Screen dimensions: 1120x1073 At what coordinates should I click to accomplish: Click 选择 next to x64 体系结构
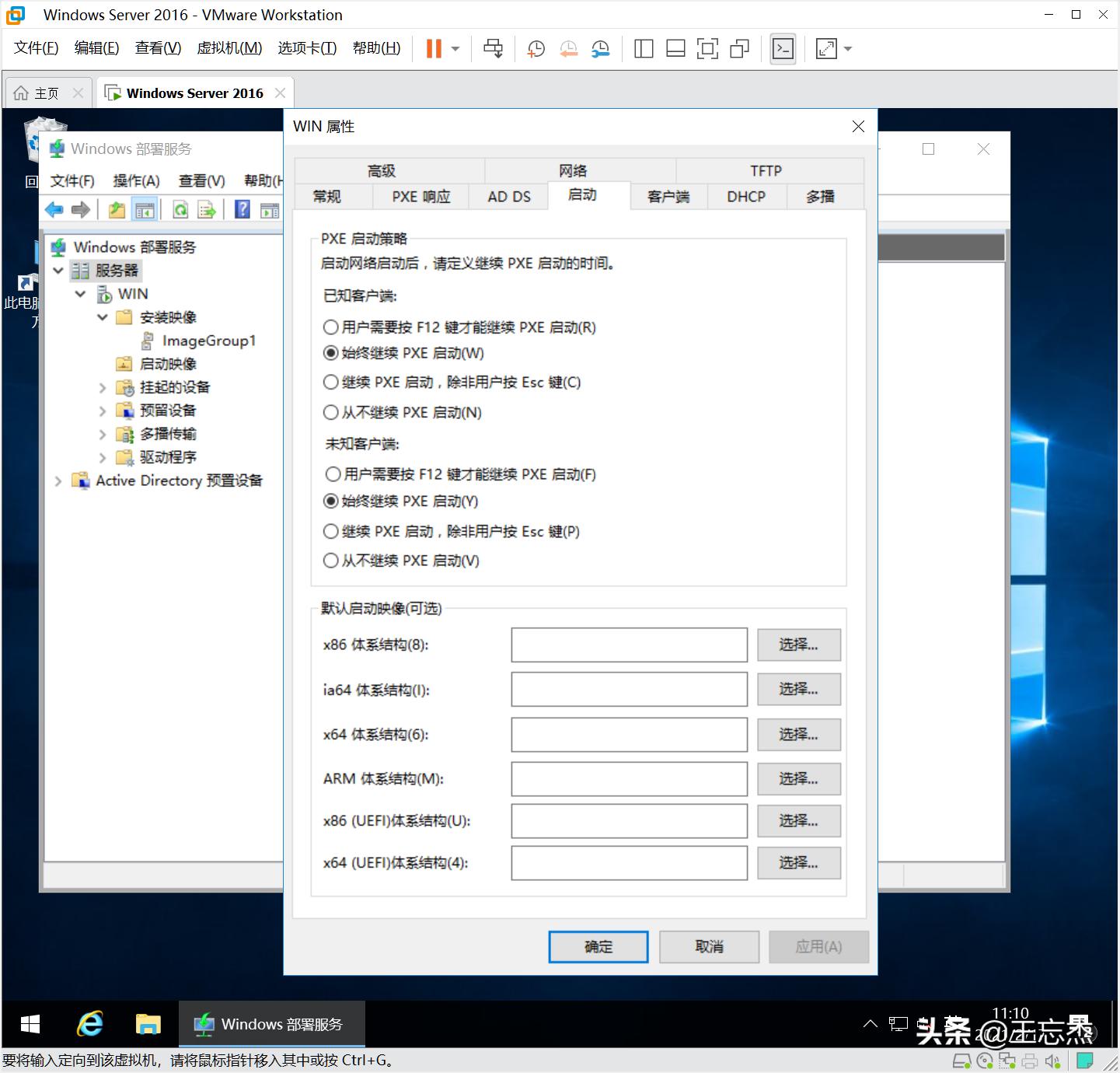coord(798,734)
